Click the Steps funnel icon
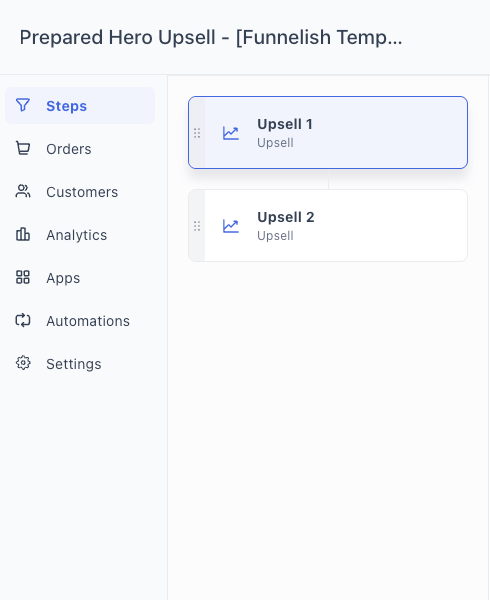Viewport: 490px width, 600px height. pyautogui.click(x=23, y=105)
